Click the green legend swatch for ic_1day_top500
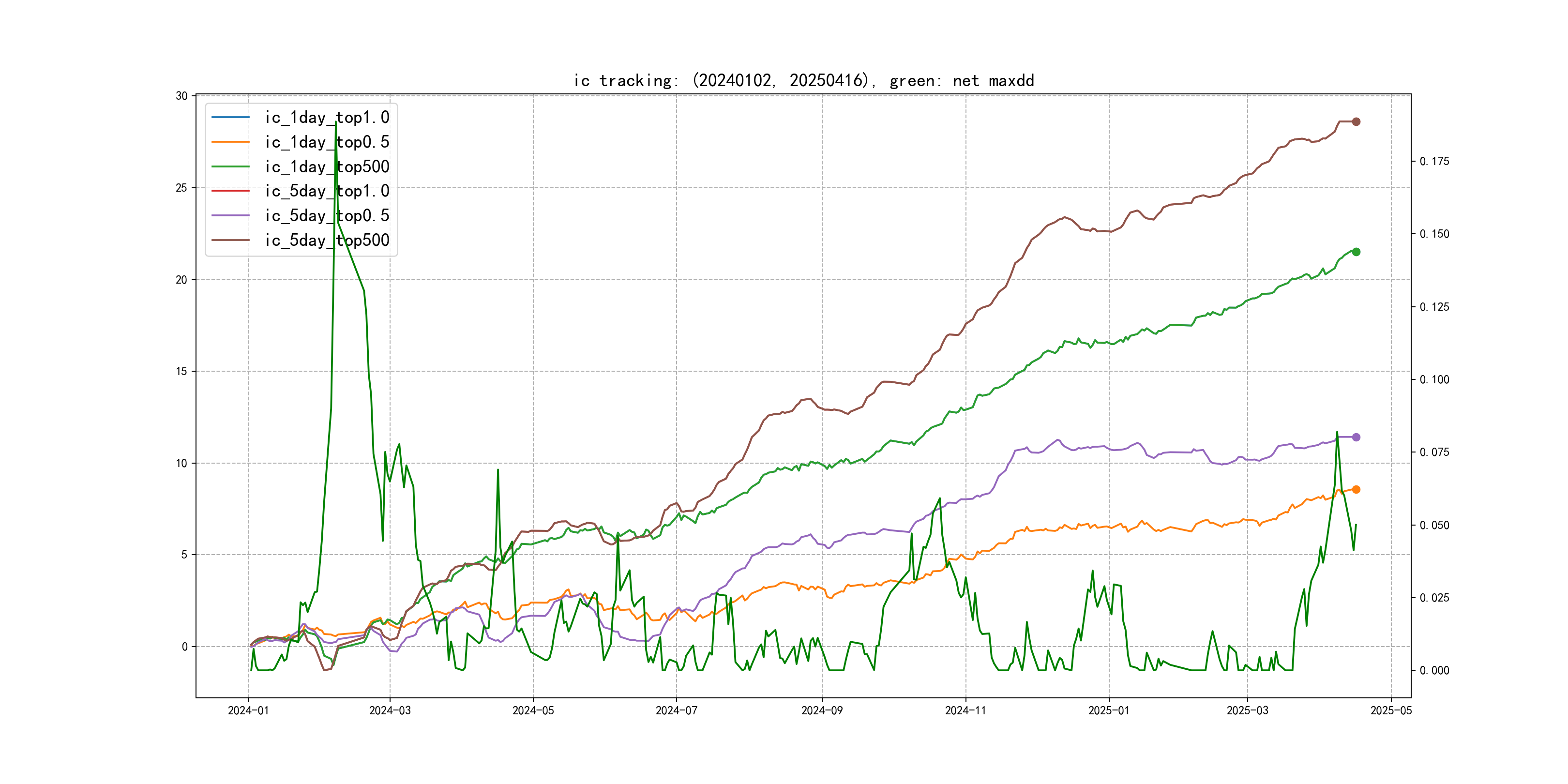Screen dimensions: 1568x784 [x=230, y=167]
